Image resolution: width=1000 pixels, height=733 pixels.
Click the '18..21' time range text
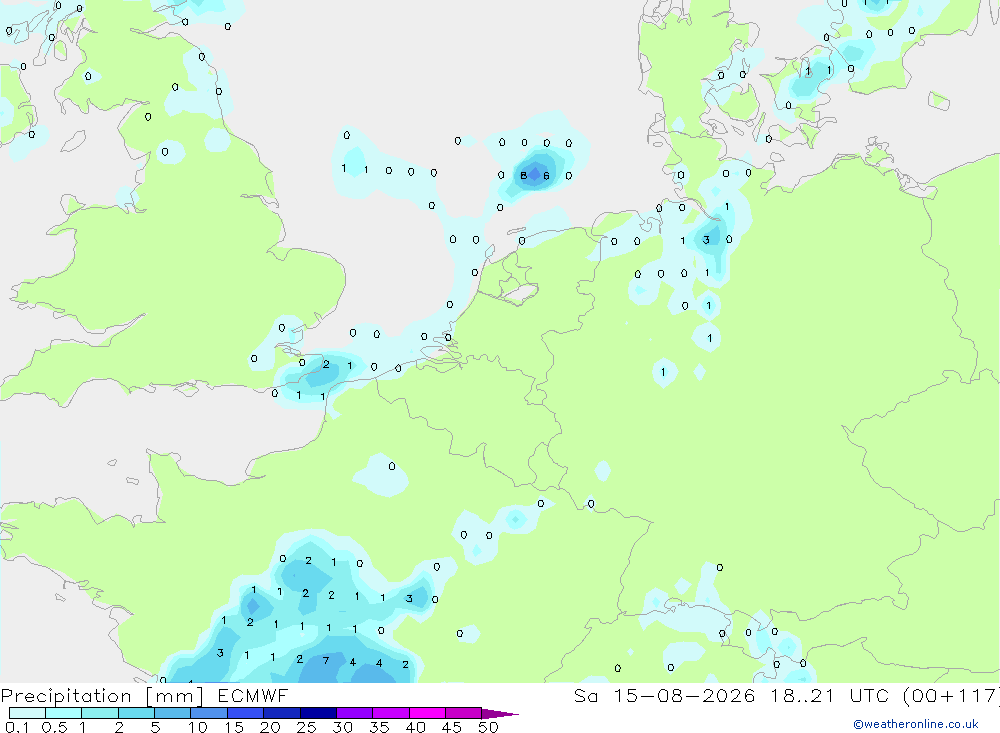tap(802, 695)
